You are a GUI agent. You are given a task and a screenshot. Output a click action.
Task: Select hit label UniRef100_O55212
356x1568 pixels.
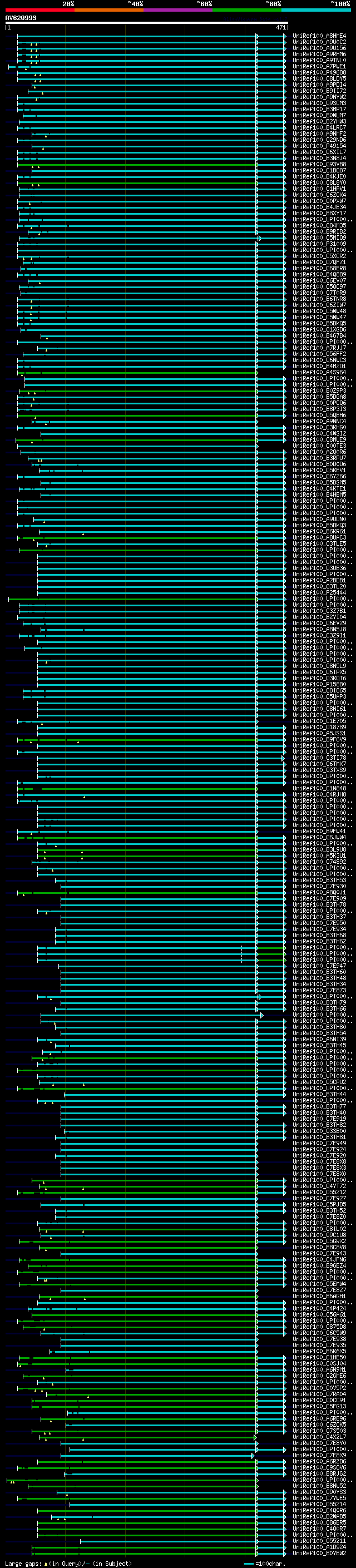(319, 1193)
